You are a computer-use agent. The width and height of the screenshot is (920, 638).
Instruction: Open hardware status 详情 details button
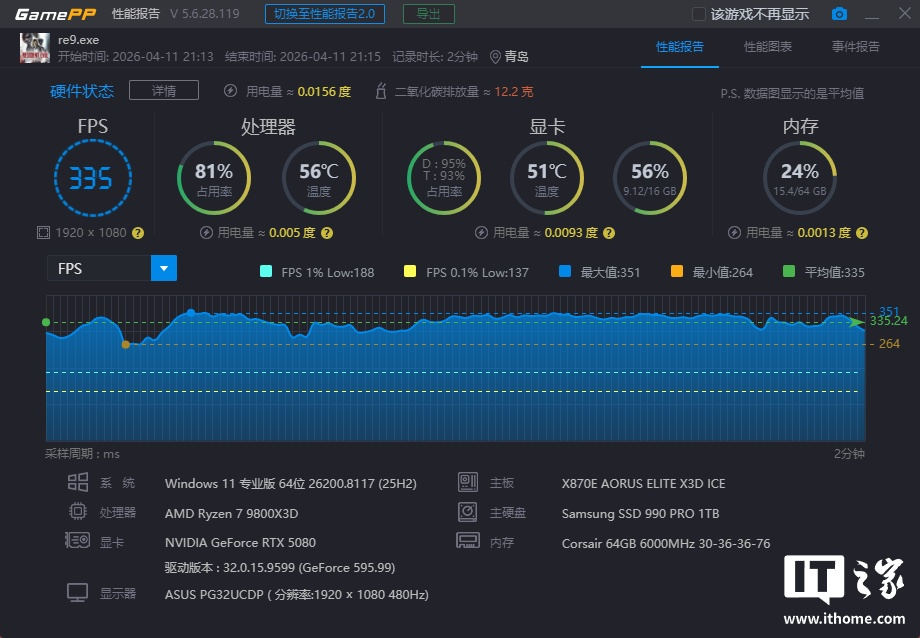click(x=164, y=91)
